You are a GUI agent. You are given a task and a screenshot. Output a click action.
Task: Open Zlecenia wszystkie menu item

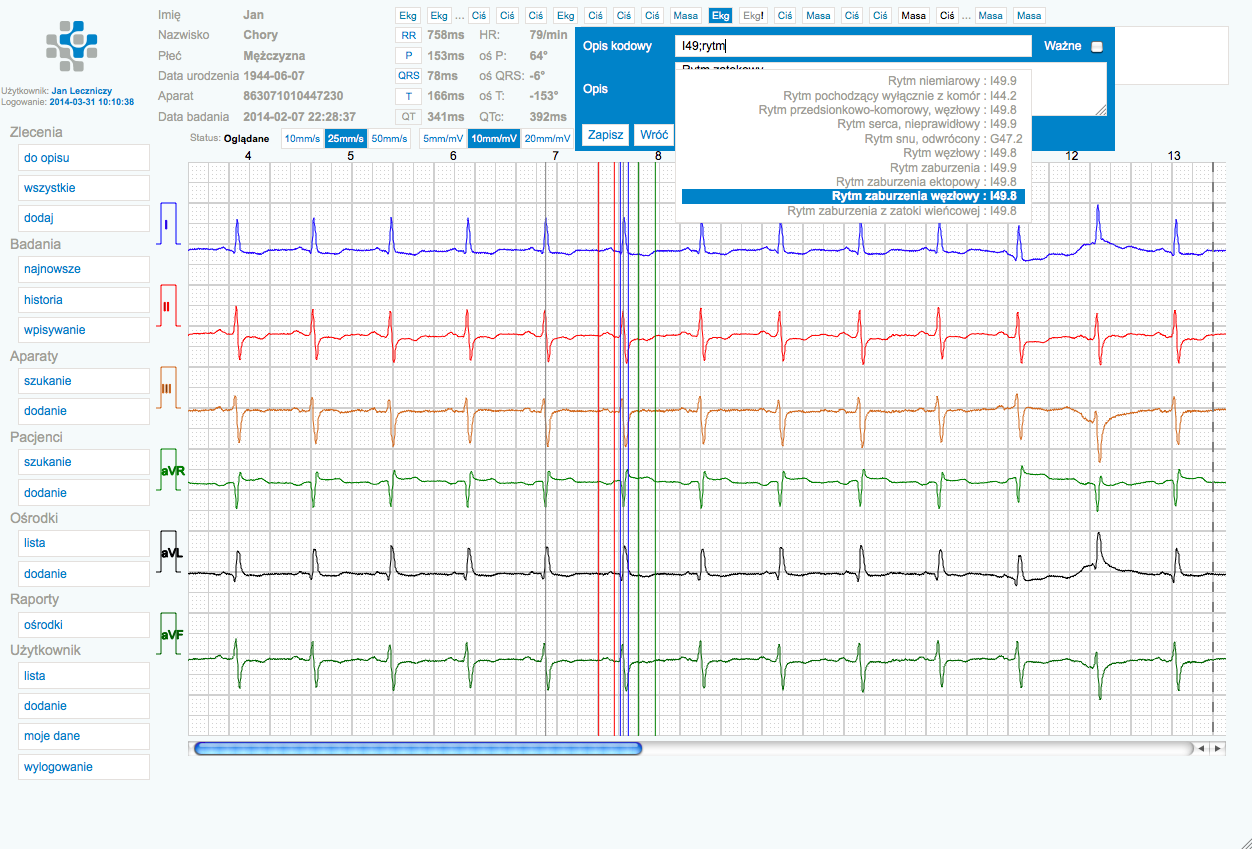coord(84,188)
